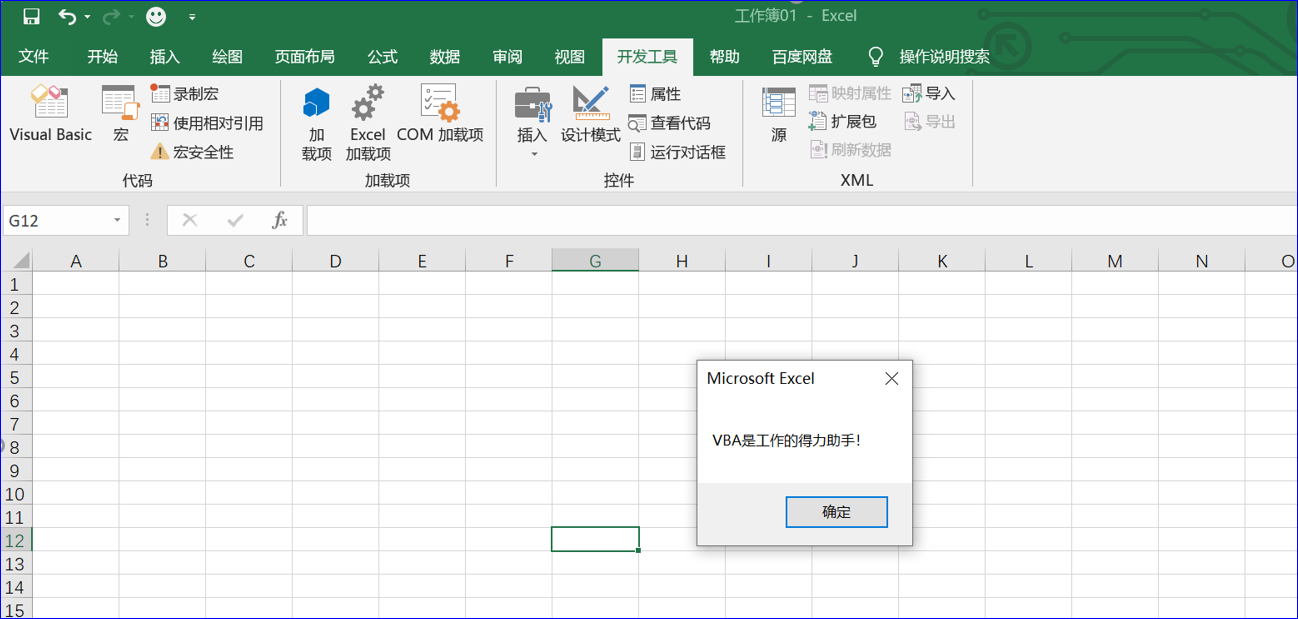Click 导入 to import XML
The image size is (1298, 619).
point(929,94)
